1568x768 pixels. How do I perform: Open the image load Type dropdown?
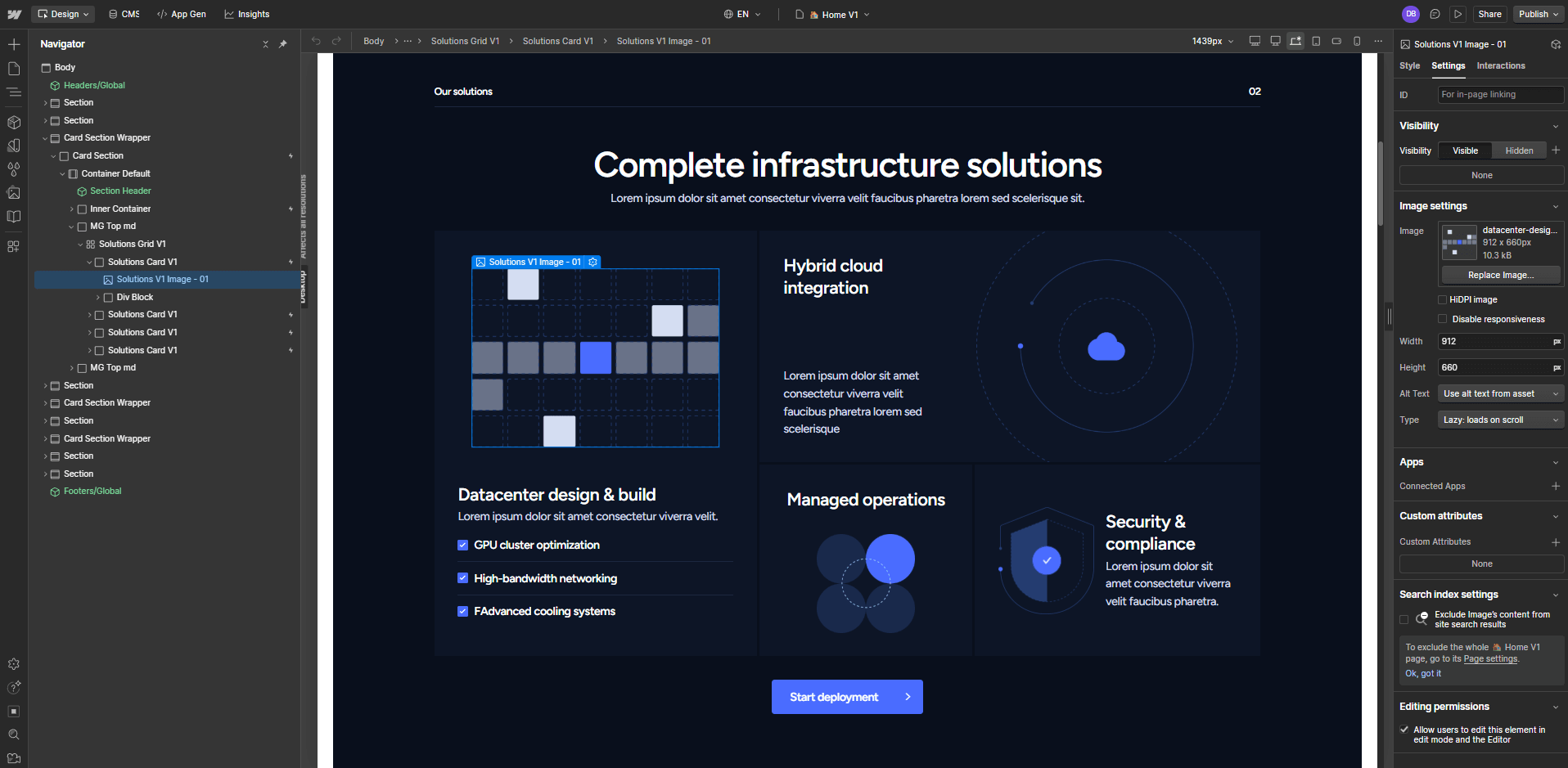click(x=1500, y=419)
